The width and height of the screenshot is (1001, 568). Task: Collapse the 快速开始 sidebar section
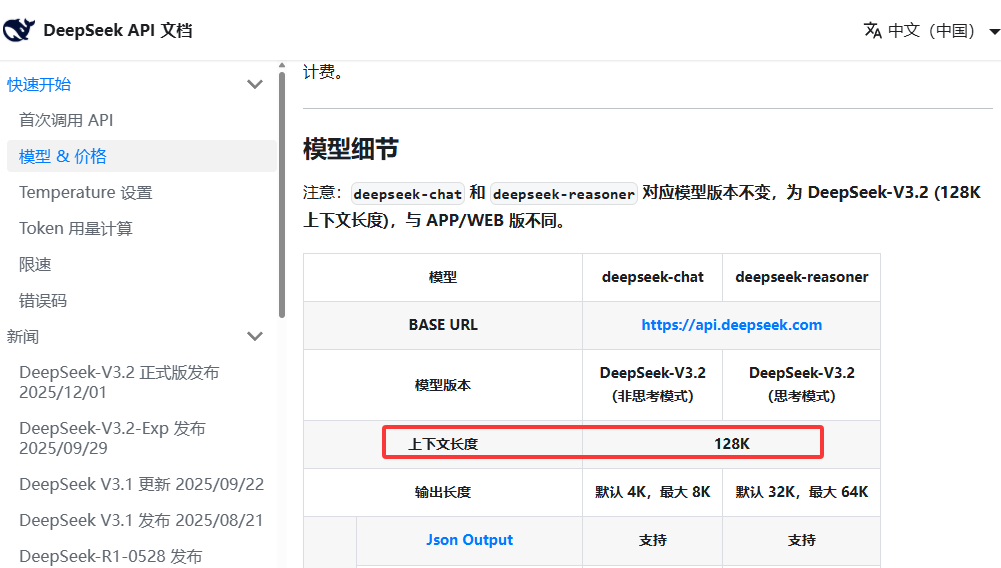point(255,85)
